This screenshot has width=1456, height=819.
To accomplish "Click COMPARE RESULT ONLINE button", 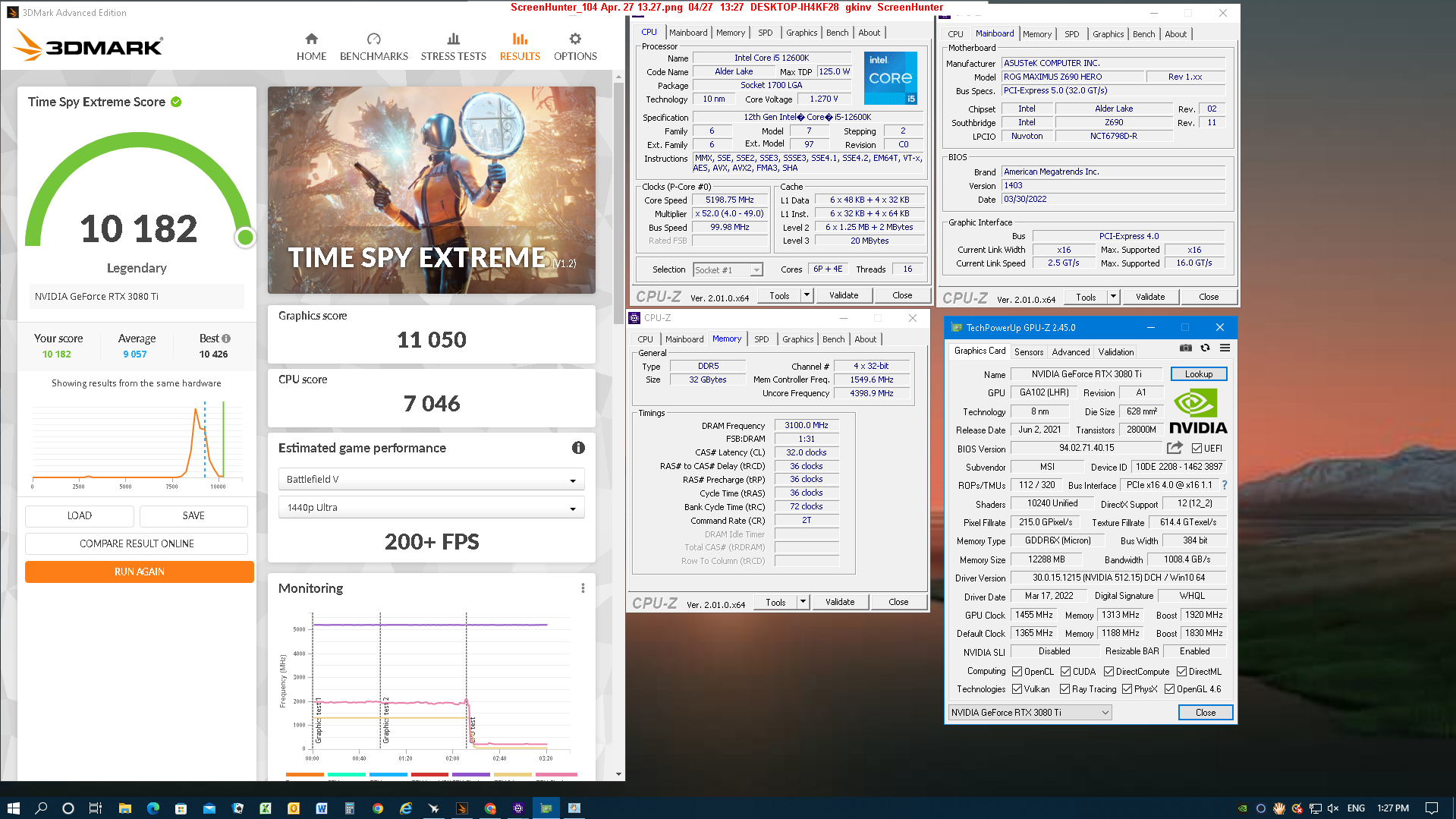I will [x=137, y=544].
